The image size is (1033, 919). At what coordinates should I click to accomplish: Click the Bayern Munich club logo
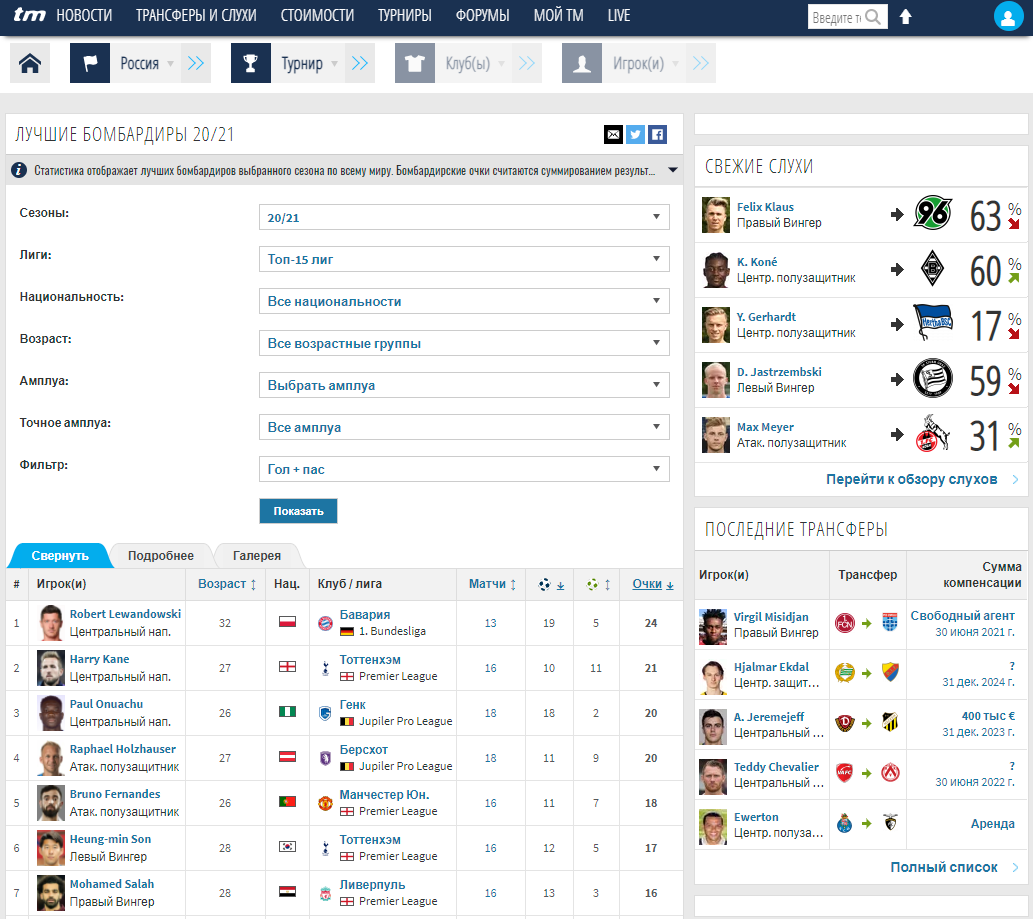coord(325,623)
